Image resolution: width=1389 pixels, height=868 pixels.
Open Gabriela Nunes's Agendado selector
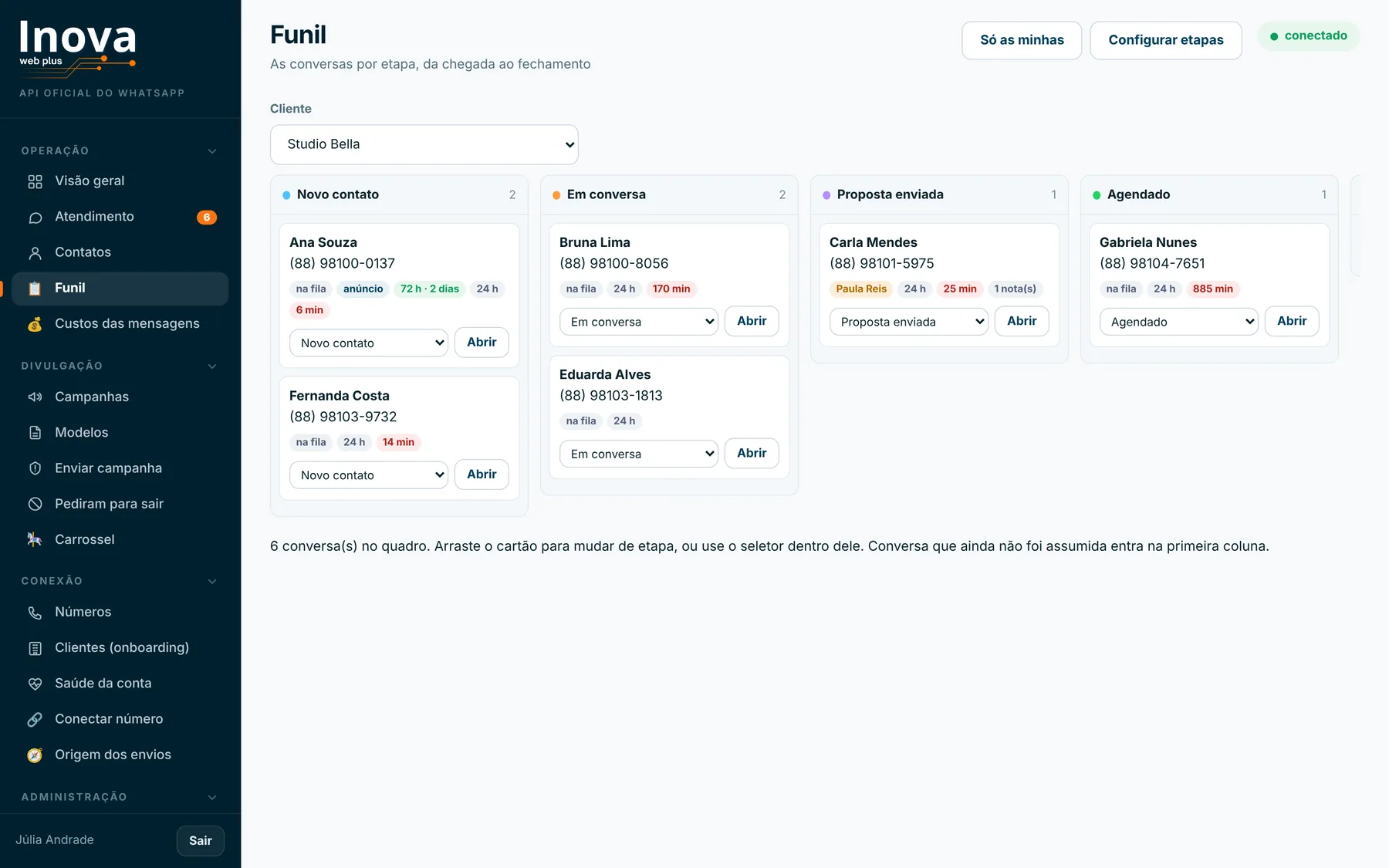(x=1179, y=322)
